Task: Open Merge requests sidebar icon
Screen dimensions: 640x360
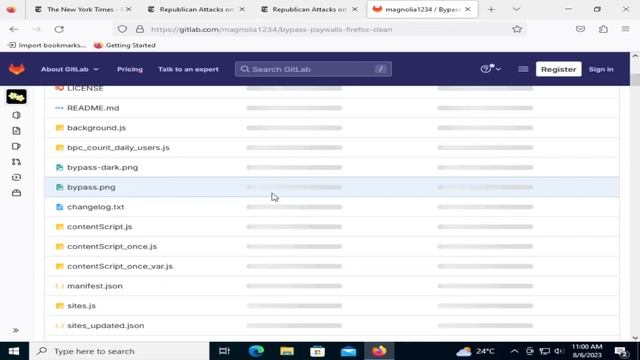Action: [x=16, y=162]
